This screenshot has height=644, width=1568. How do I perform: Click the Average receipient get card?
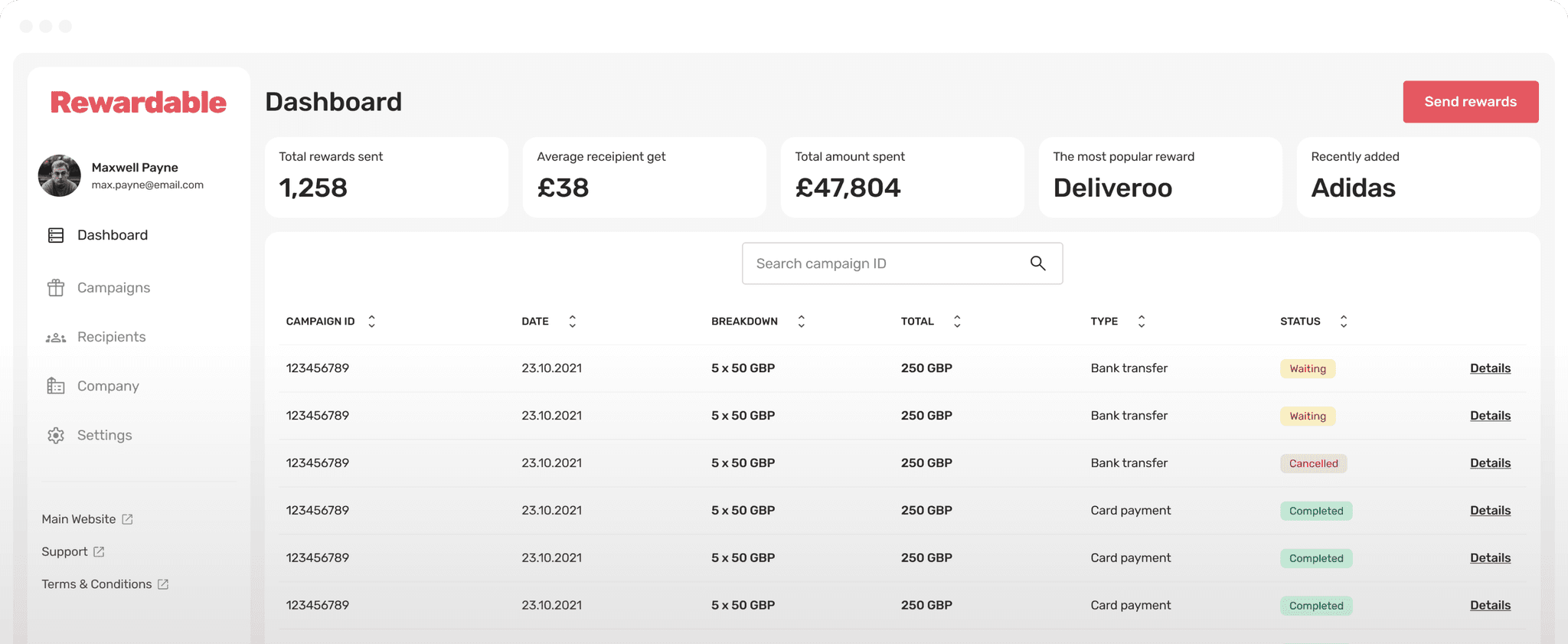(x=645, y=178)
